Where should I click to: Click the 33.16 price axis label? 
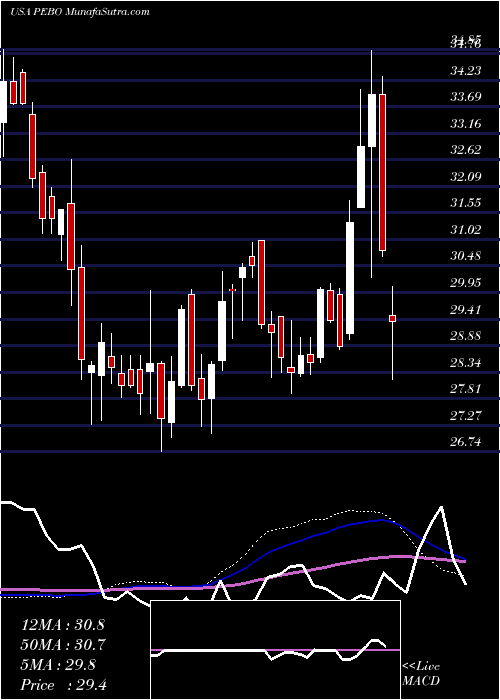point(466,123)
